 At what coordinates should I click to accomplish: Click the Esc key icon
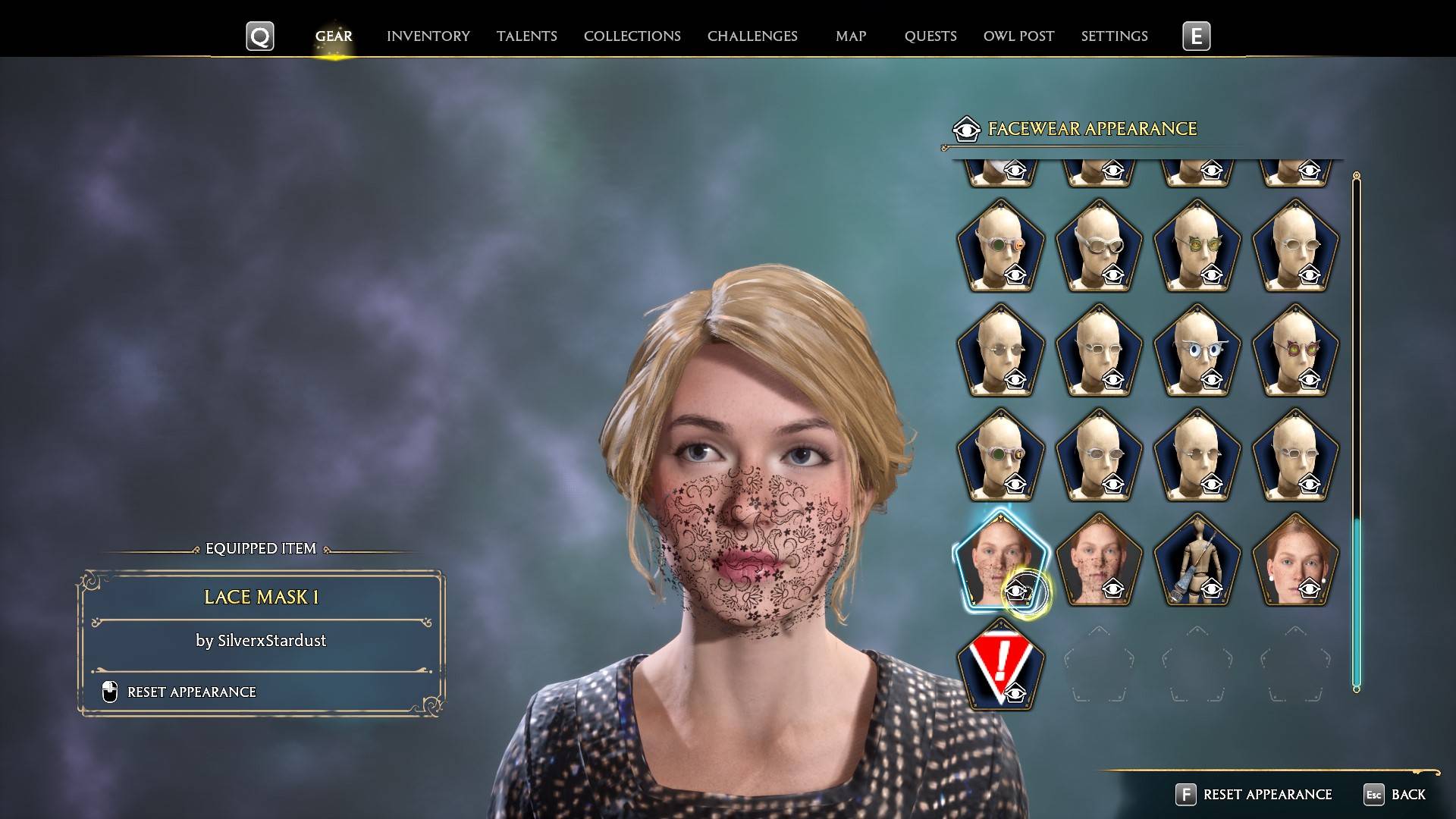(x=1373, y=794)
